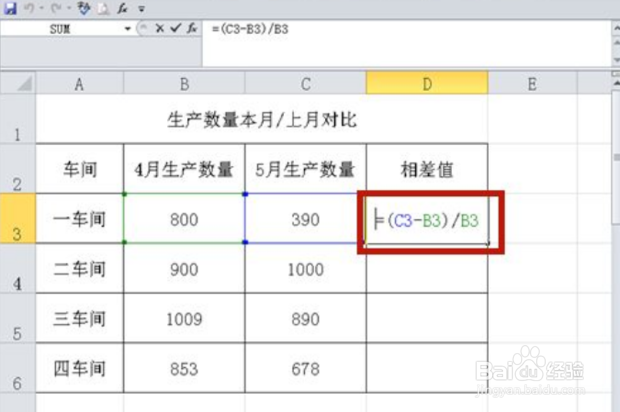620x412 pixels.
Task: Select row 5 header
Action: click(x=18, y=318)
